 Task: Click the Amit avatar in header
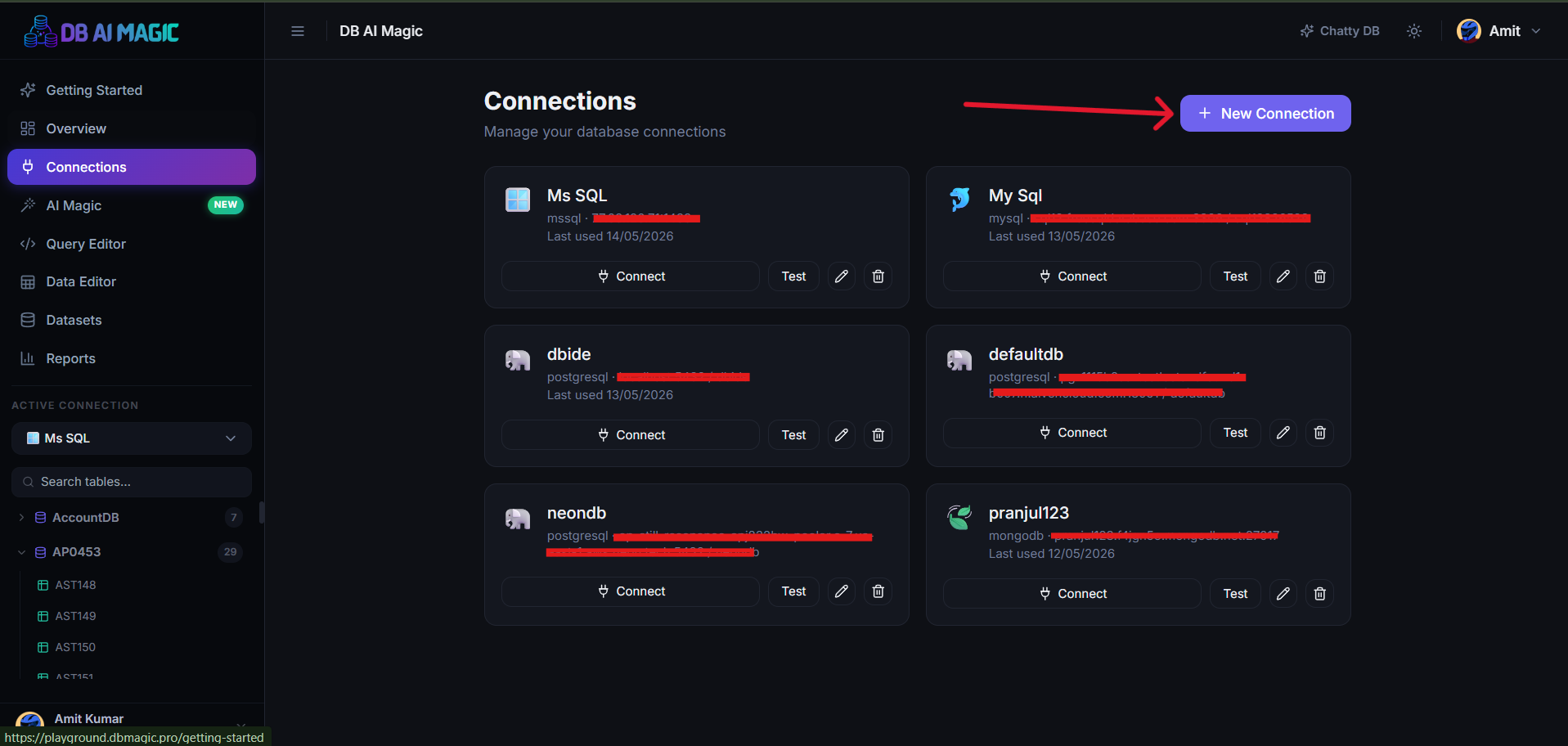pyautogui.click(x=1469, y=31)
